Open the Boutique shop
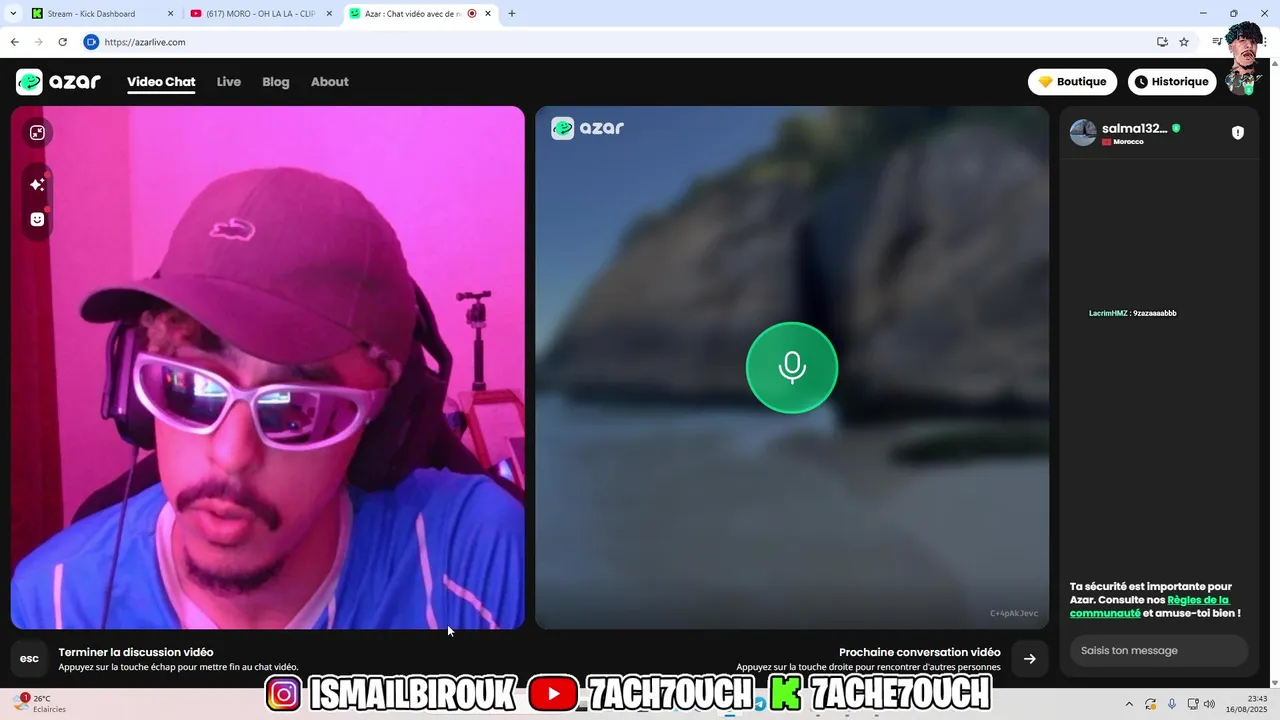Image resolution: width=1280 pixels, height=720 pixels. click(x=1072, y=82)
